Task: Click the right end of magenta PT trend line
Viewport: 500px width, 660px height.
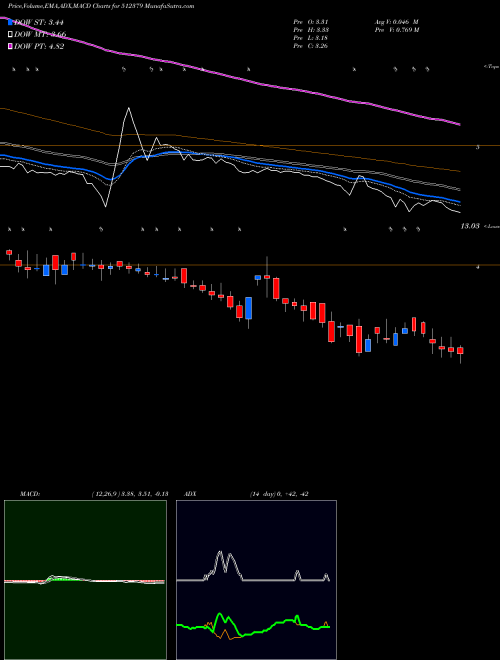Action: pyautogui.click(x=459, y=124)
